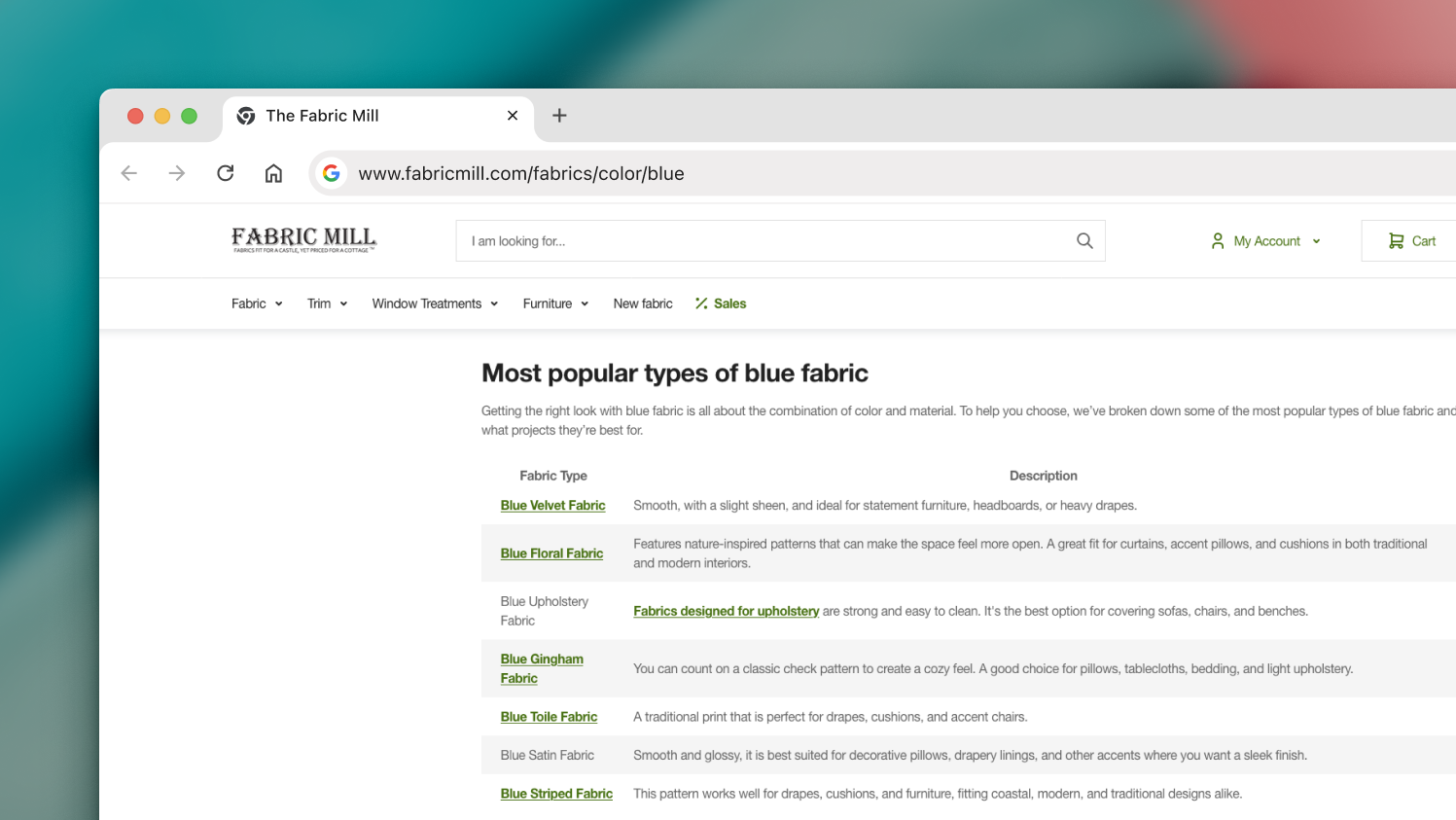This screenshot has width=1456, height=820.
Task: Click the Blue Upholstery Fabric cell
Action: (x=544, y=611)
